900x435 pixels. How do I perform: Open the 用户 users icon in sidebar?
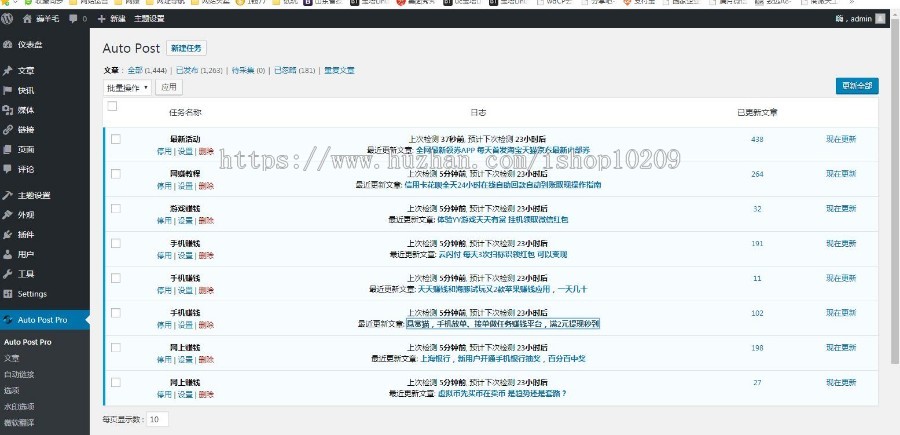click(x=8, y=254)
